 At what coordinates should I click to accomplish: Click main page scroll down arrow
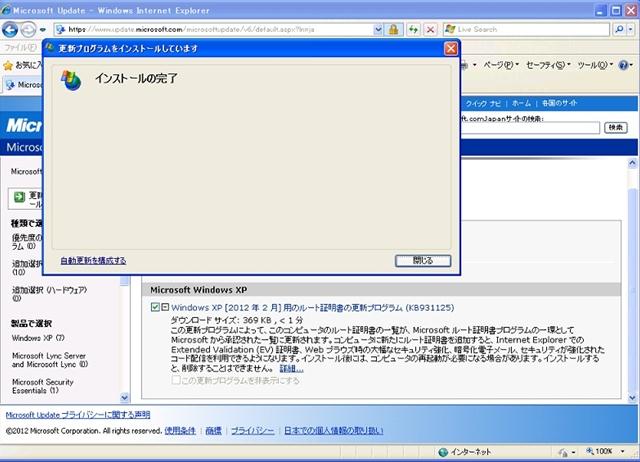point(632,398)
